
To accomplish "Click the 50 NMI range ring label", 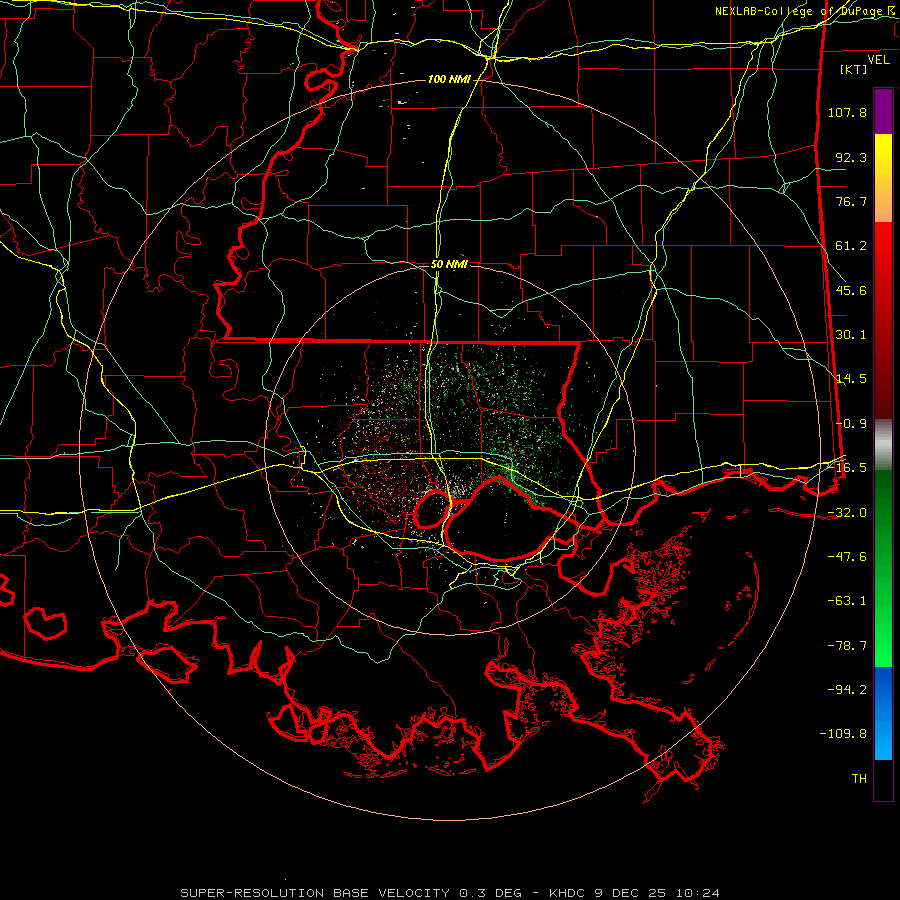I will point(449,265).
